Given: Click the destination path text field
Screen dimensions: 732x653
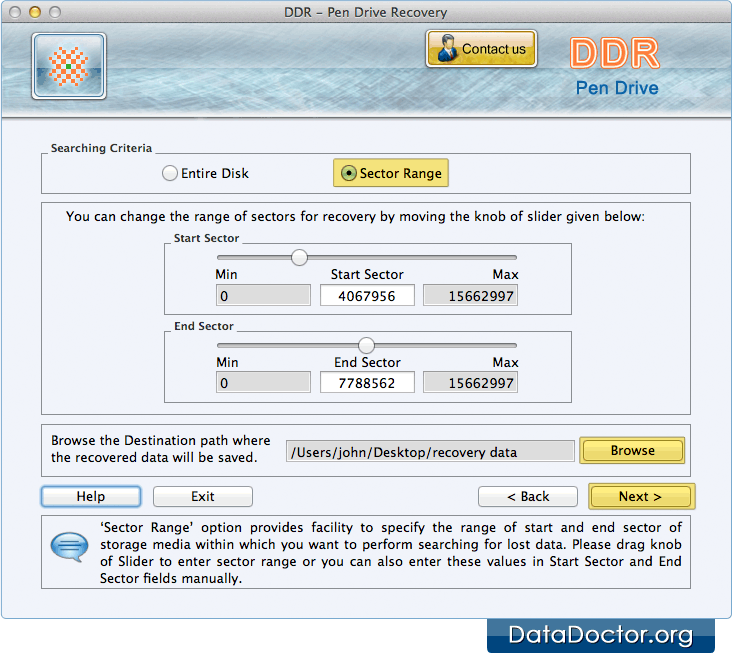Looking at the screenshot, I should tap(430, 452).
